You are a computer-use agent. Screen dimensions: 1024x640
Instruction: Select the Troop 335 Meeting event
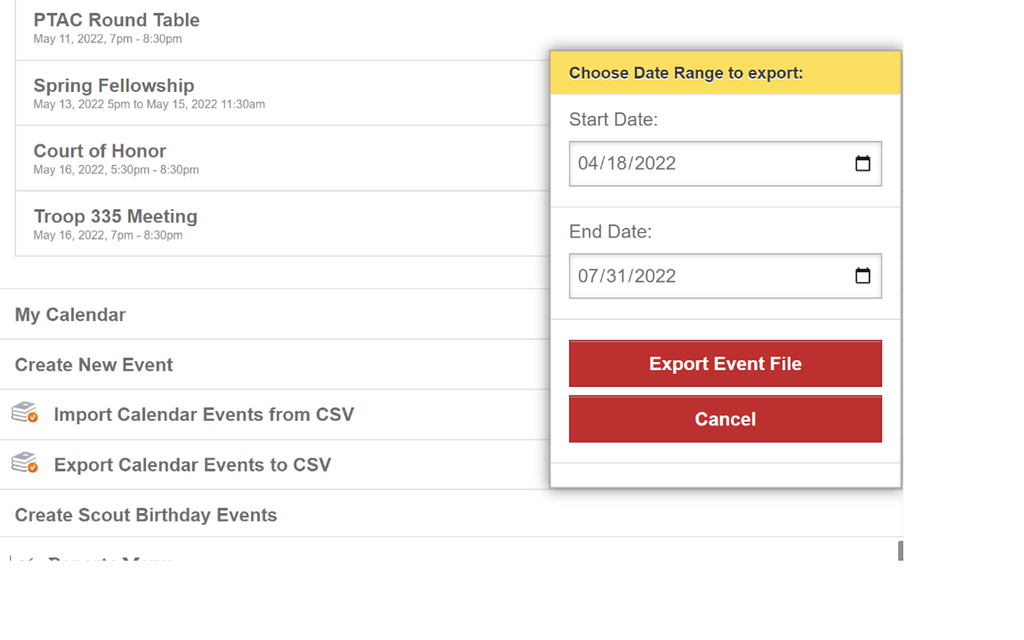coord(115,217)
